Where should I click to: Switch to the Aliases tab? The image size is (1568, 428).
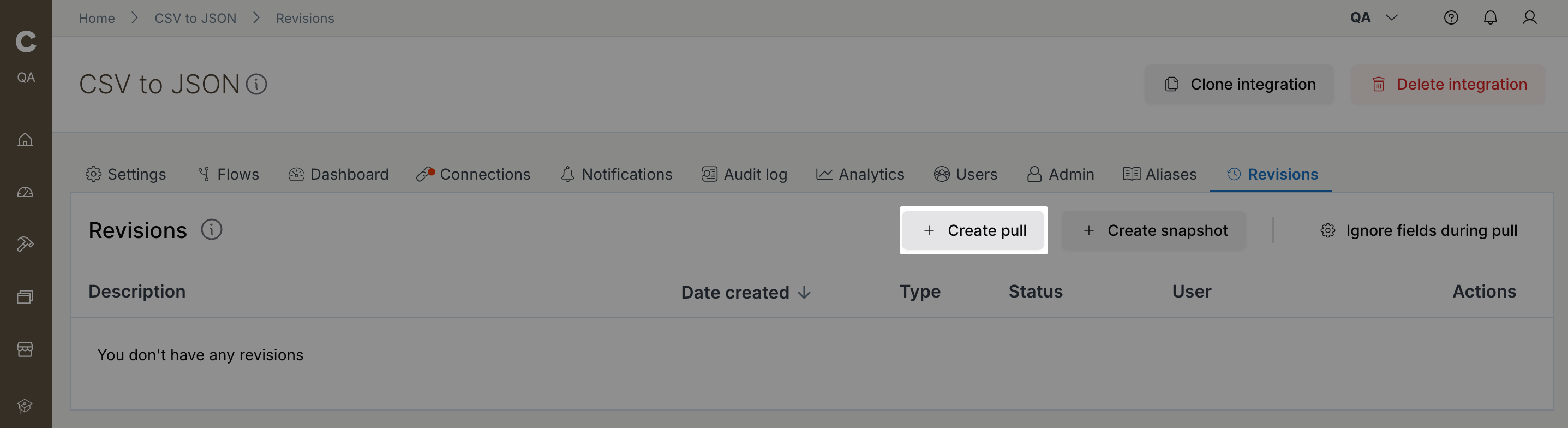click(x=1159, y=174)
